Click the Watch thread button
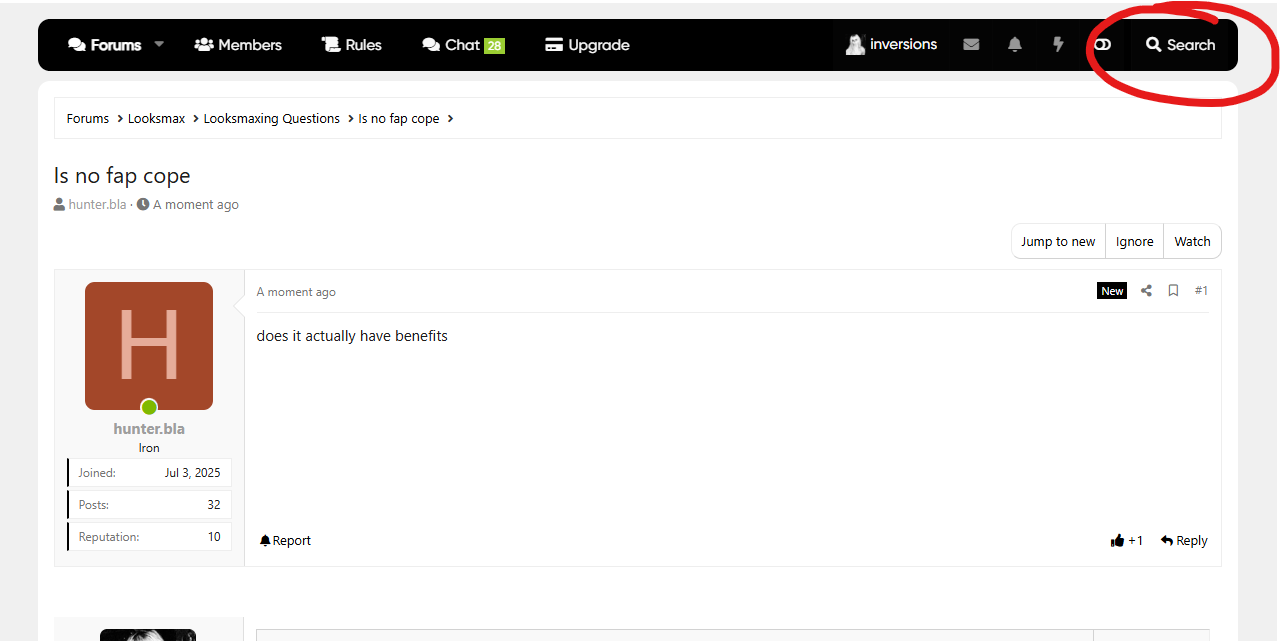The height and width of the screenshot is (641, 1280). tap(1192, 241)
